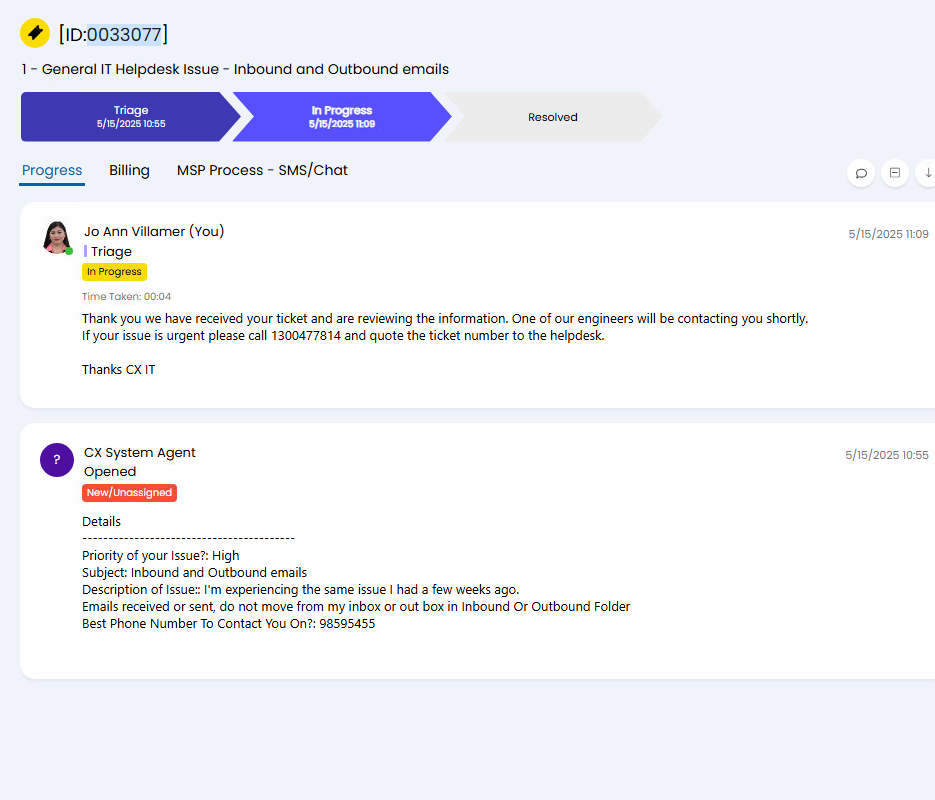Click the Thanks CX IT signature

pyautogui.click(x=119, y=370)
